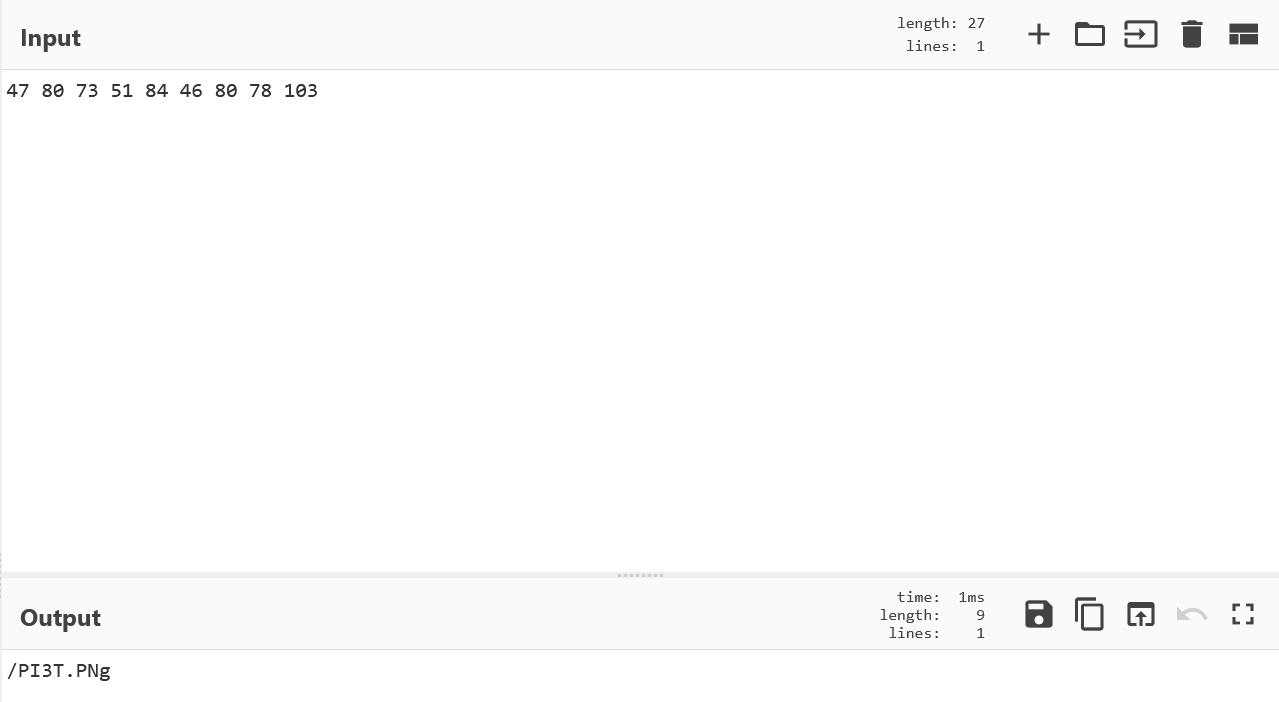Clear input and output with trash icon
The width and height of the screenshot is (1279, 702).
point(1192,35)
